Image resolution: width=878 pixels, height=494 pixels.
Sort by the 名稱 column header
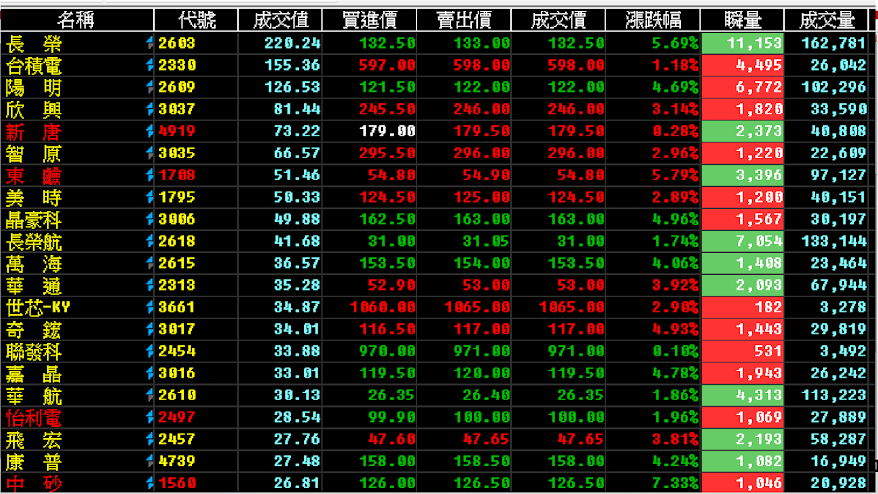tap(77, 21)
